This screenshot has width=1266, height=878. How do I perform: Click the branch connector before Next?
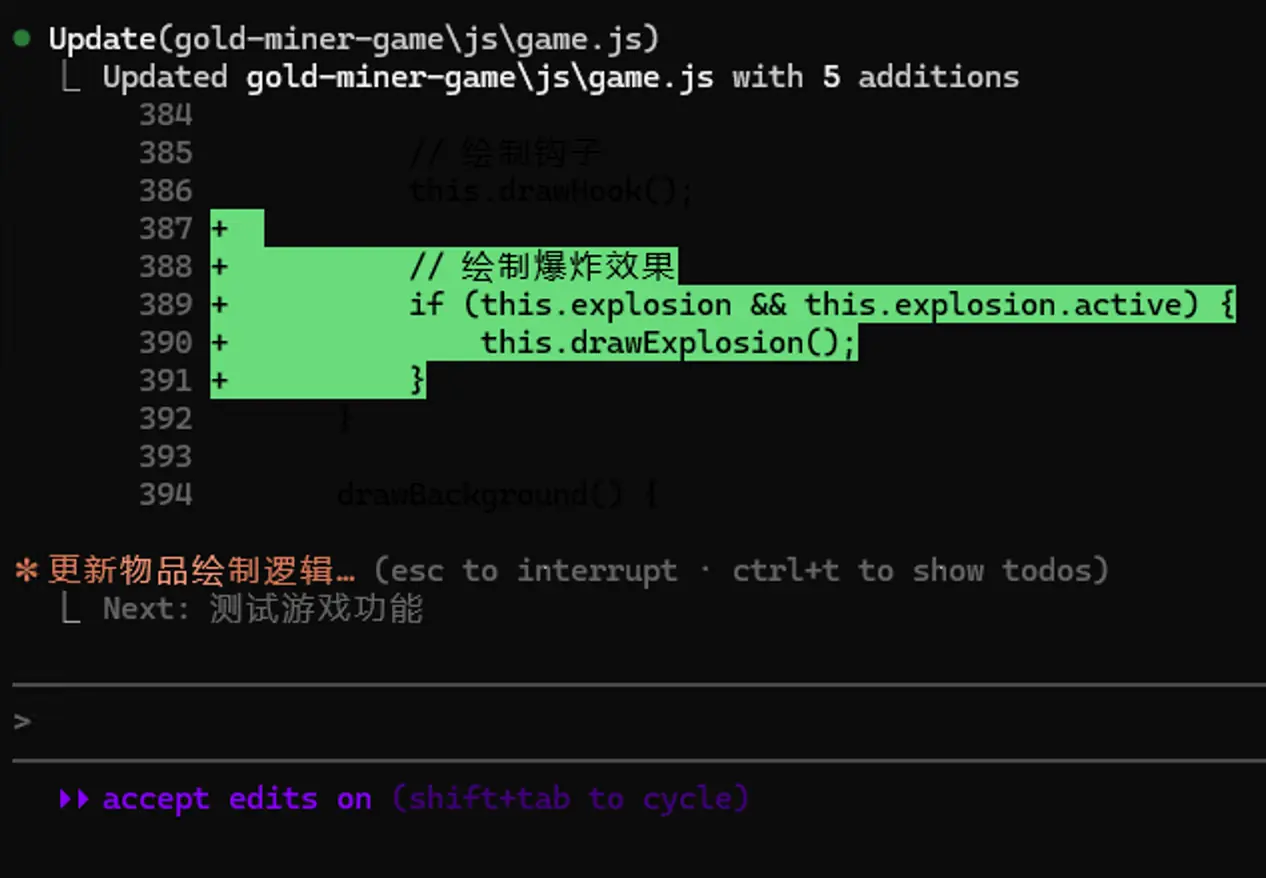(70, 609)
